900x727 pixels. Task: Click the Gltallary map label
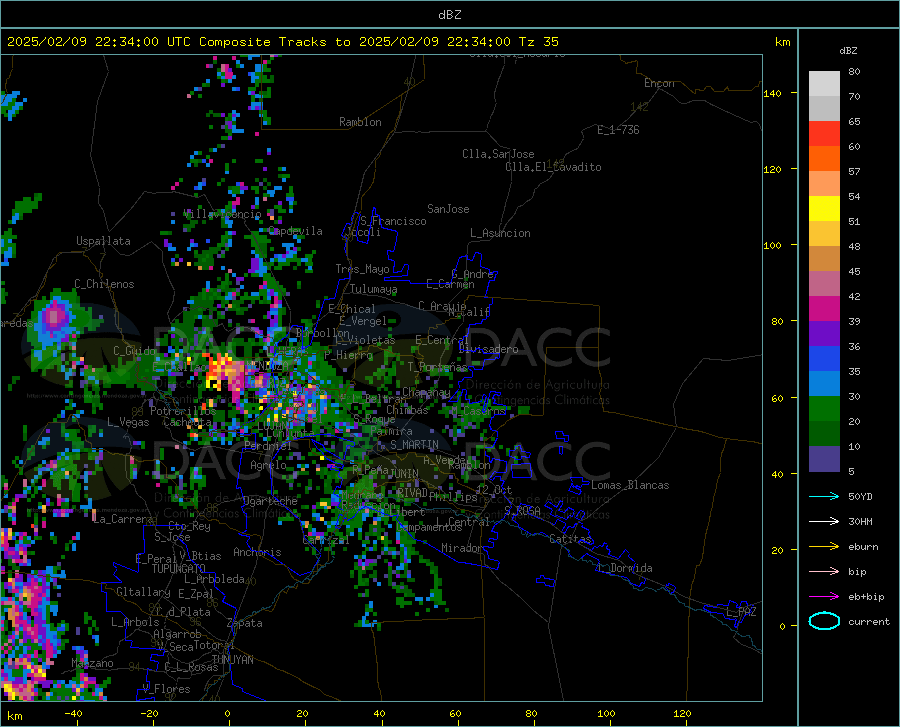[143, 592]
